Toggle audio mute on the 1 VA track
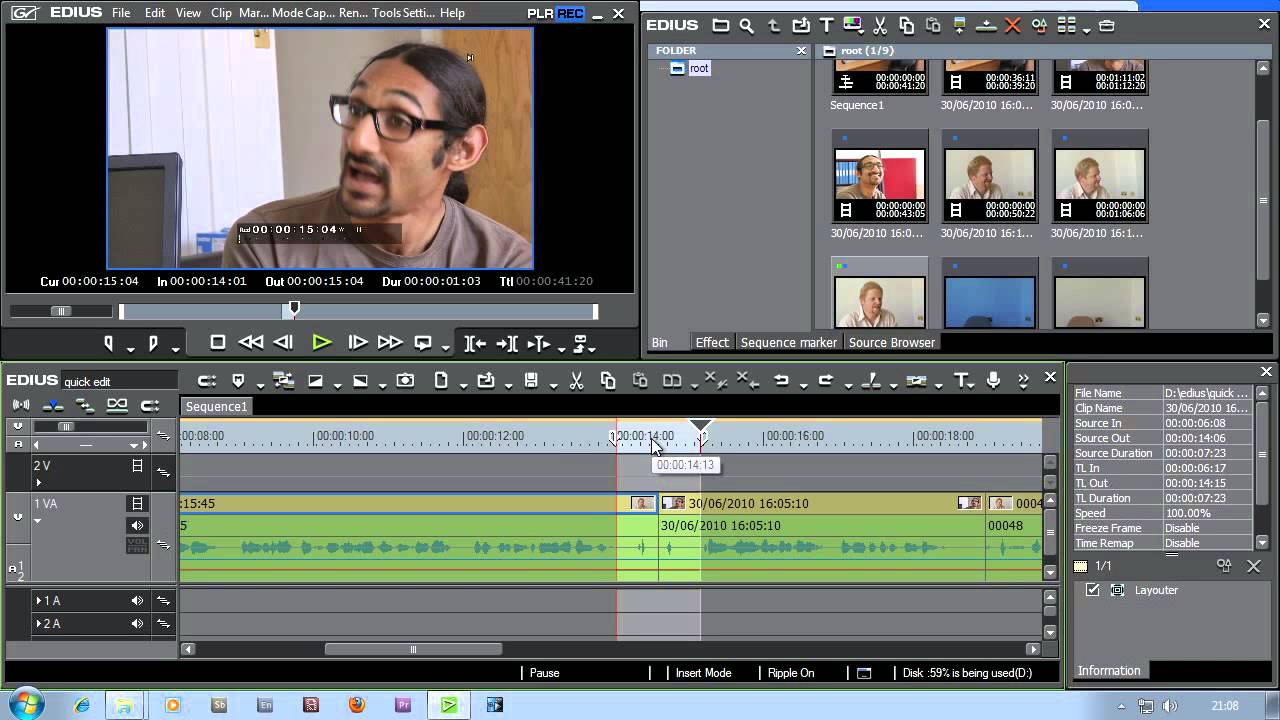The height and width of the screenshot is (720, 1280). [137, 525]
